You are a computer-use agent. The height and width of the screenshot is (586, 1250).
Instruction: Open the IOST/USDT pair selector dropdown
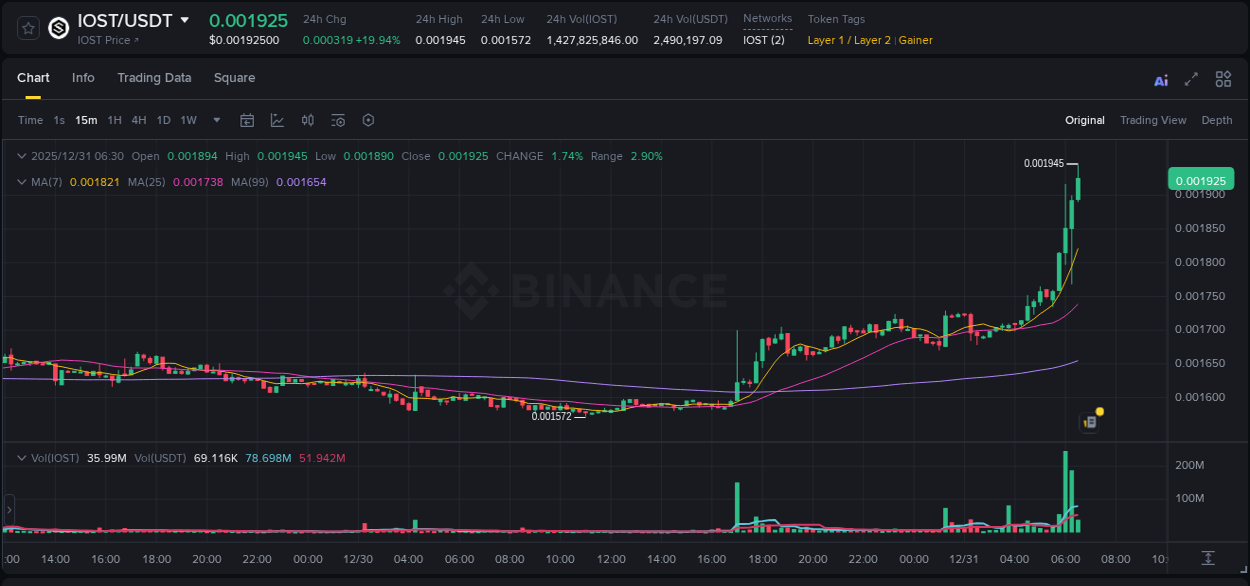(x=185, y=19)
